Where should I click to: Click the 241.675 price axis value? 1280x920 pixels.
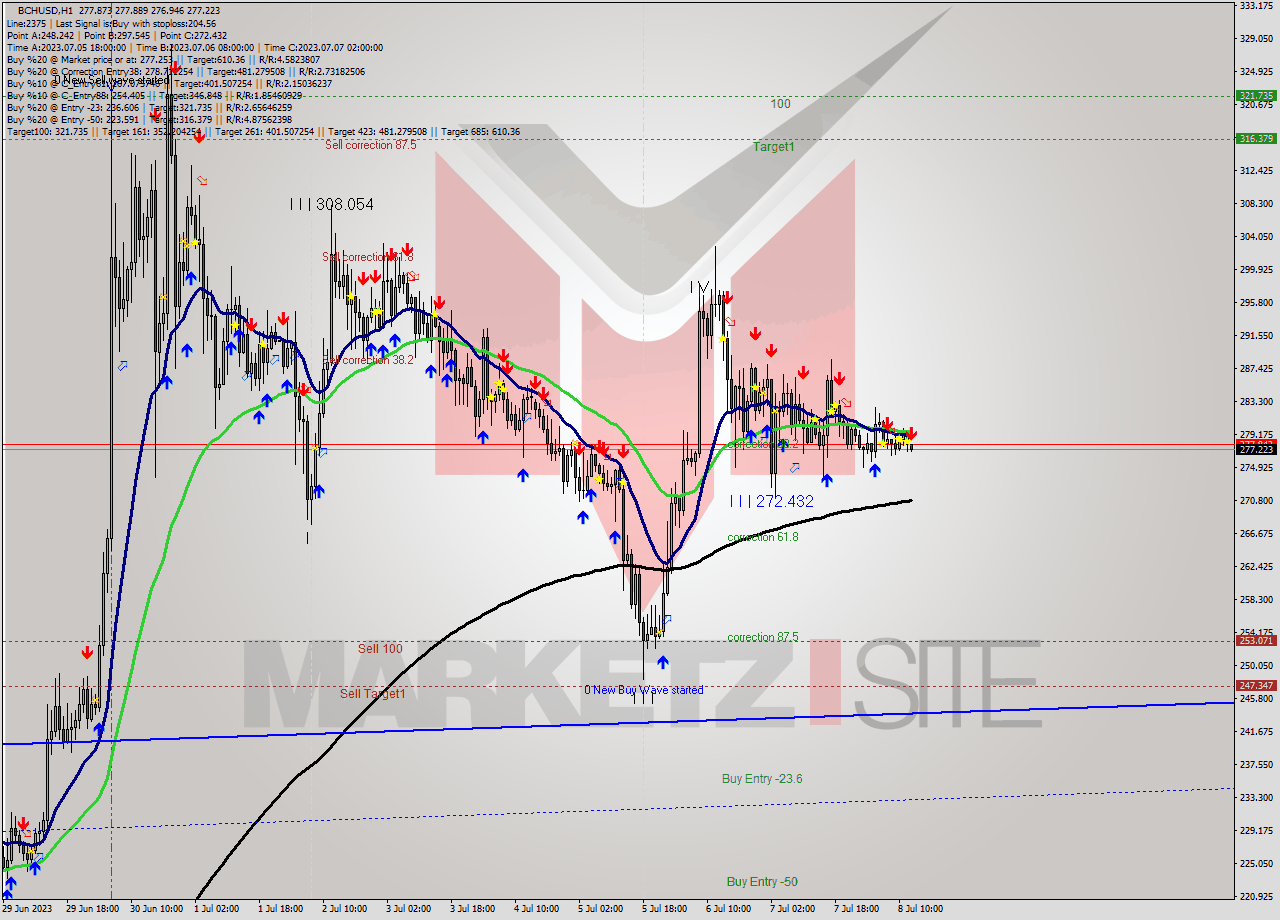click(1256, 732)
